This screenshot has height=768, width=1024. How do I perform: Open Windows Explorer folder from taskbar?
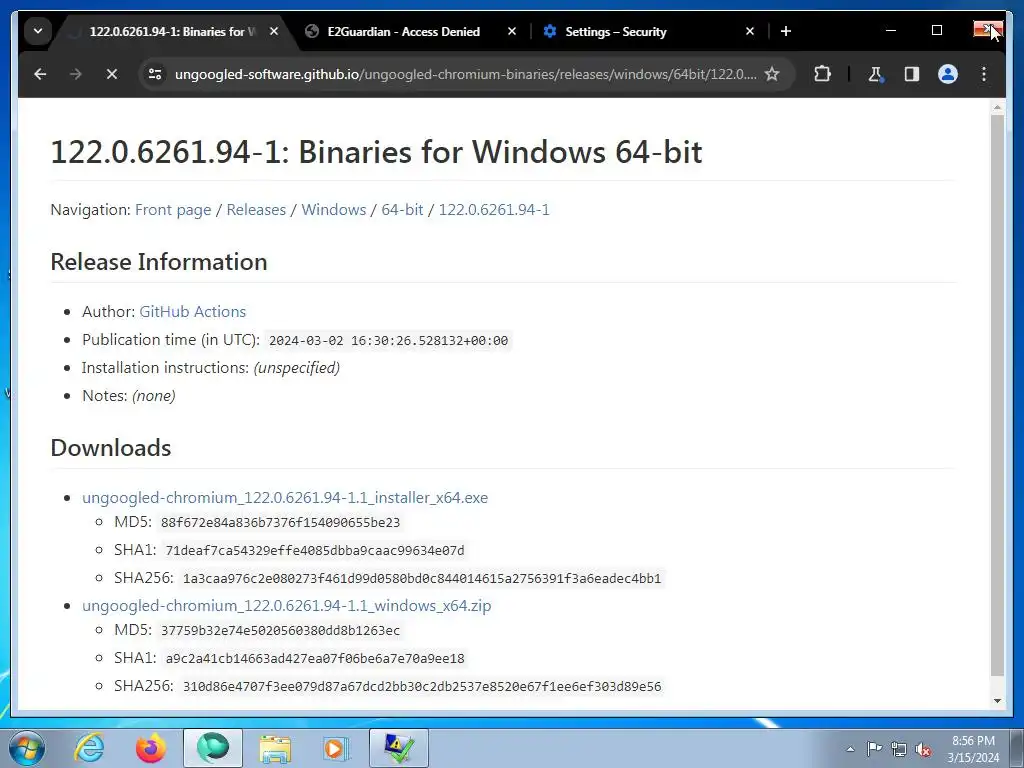tap(275, 748)
